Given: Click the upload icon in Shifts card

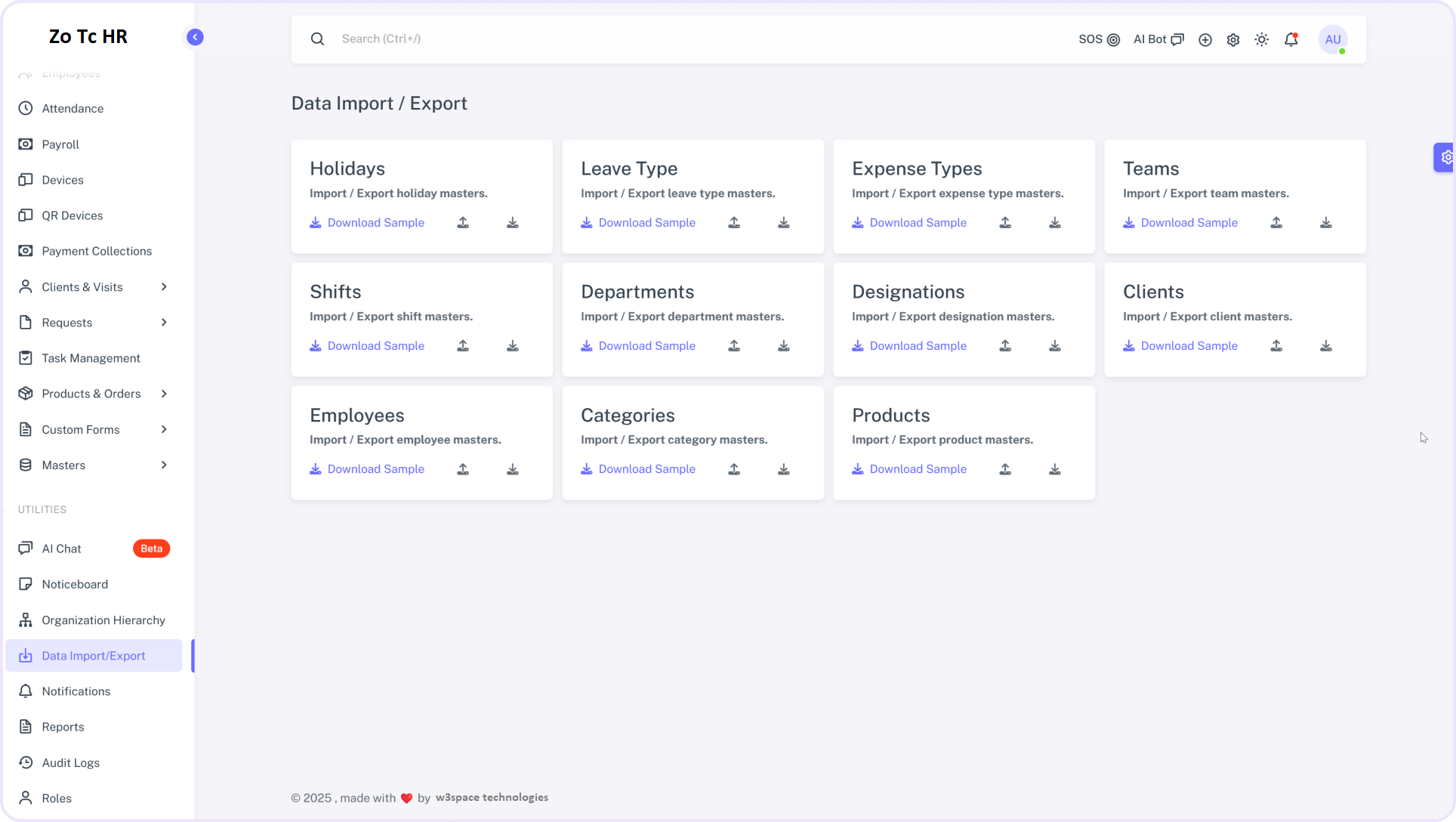Looking at the screenshot, I should (463, 346).
